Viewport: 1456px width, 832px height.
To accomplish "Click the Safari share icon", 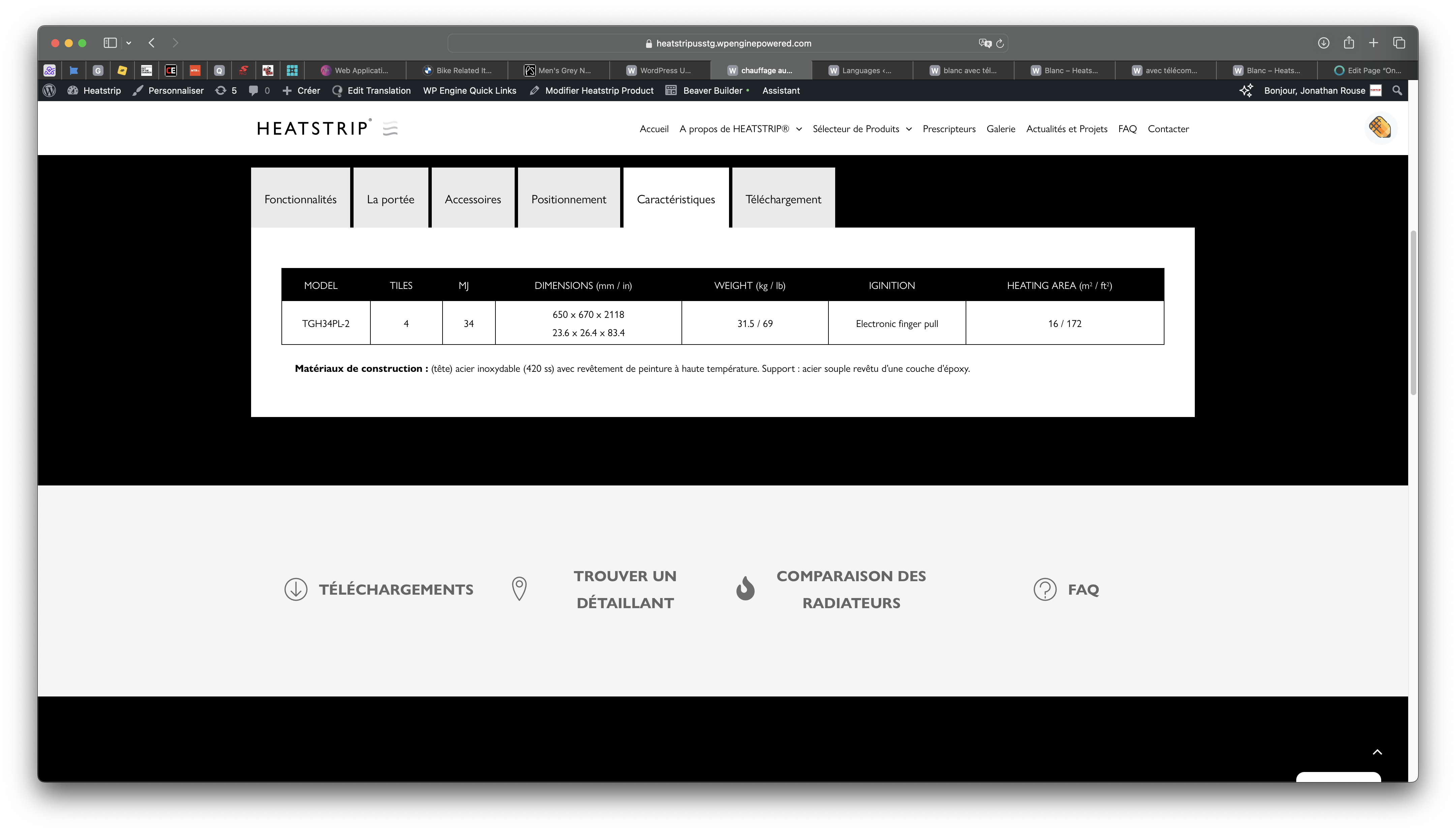I will coord(1348,42).
